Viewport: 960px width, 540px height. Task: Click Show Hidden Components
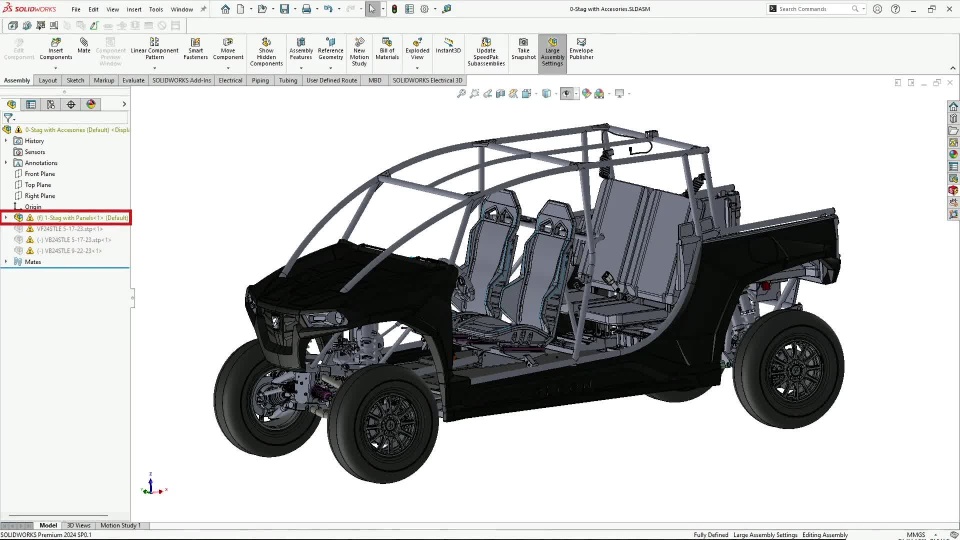click(x=266, y=52)
